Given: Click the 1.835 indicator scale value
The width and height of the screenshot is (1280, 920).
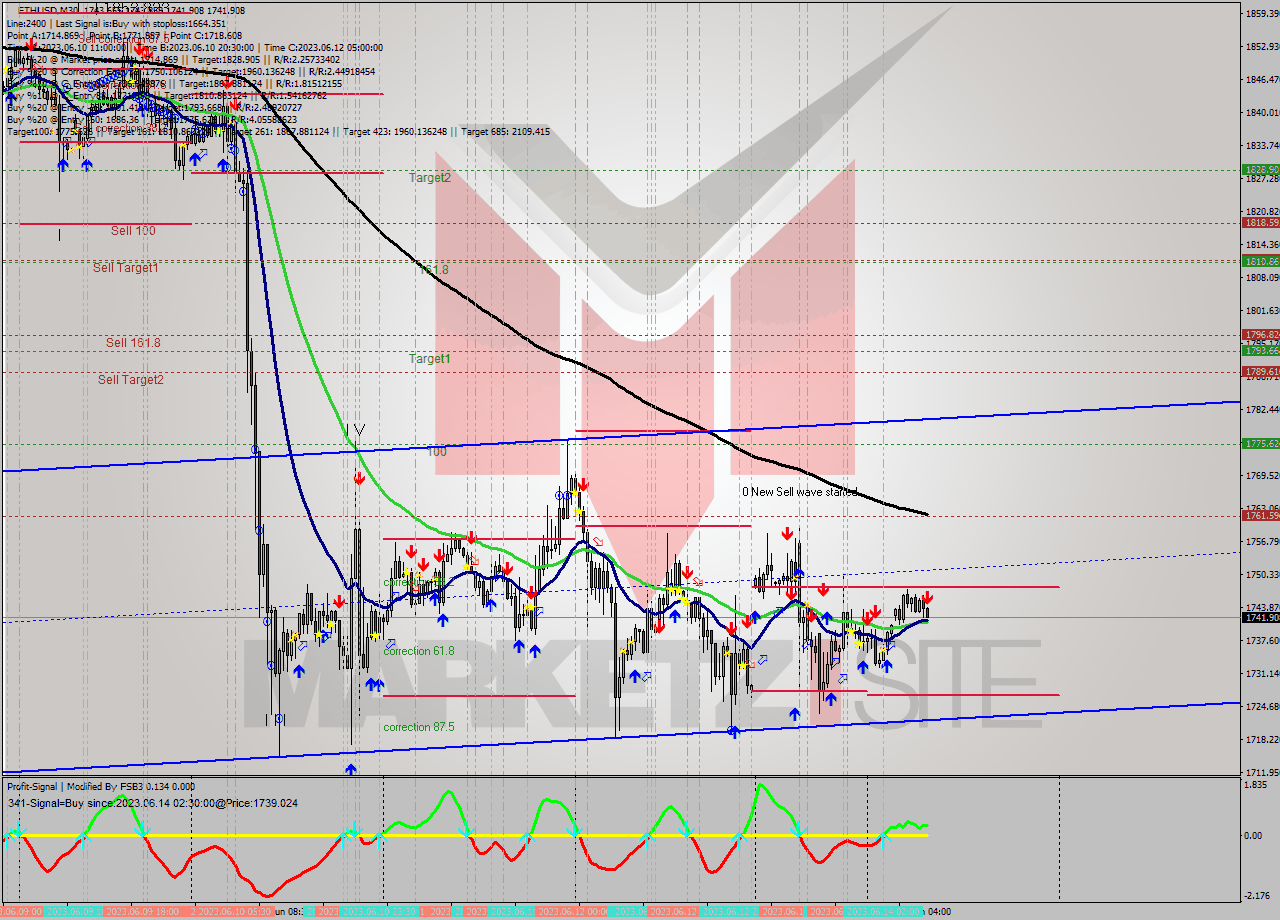Looking at the screenshot, I should tap(1257, 785).
